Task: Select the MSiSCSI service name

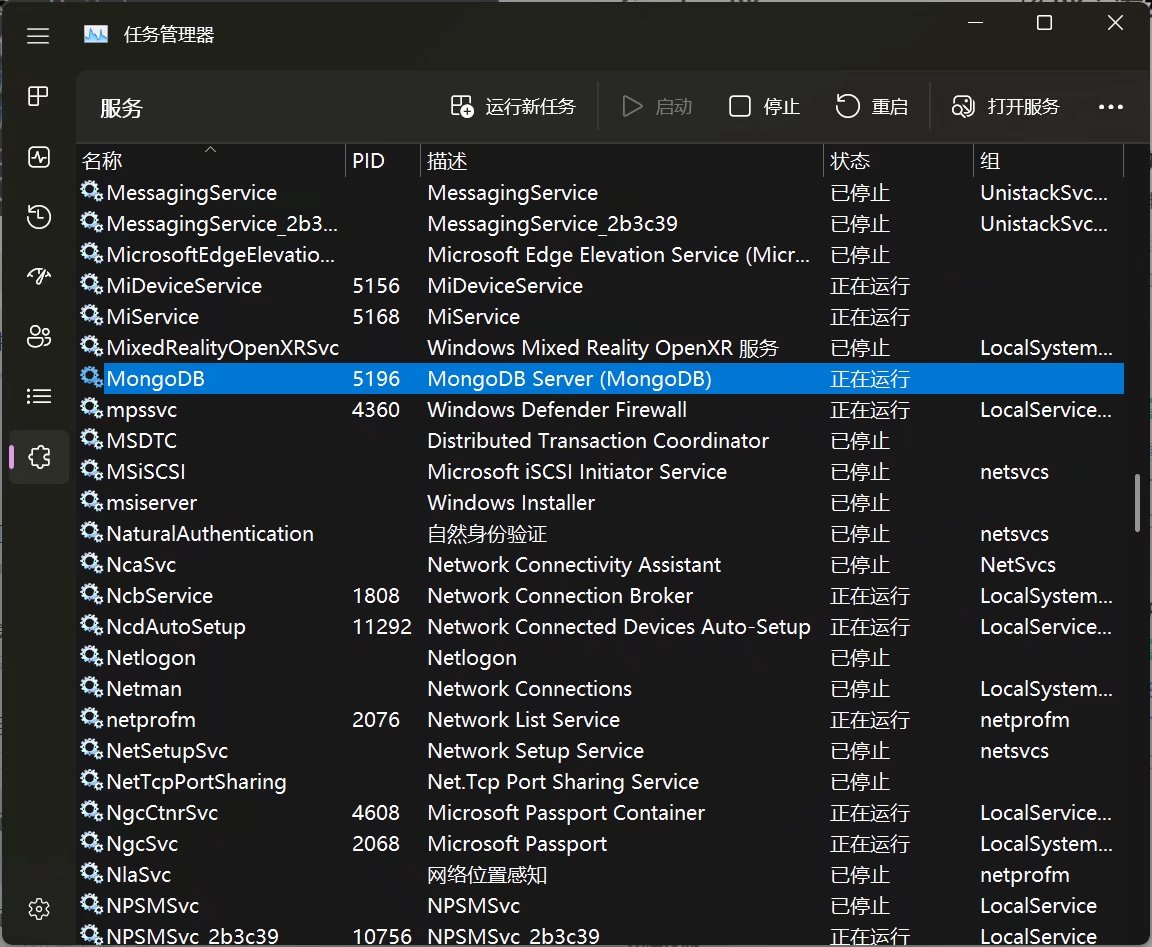Action: click(x=145, y=472)
